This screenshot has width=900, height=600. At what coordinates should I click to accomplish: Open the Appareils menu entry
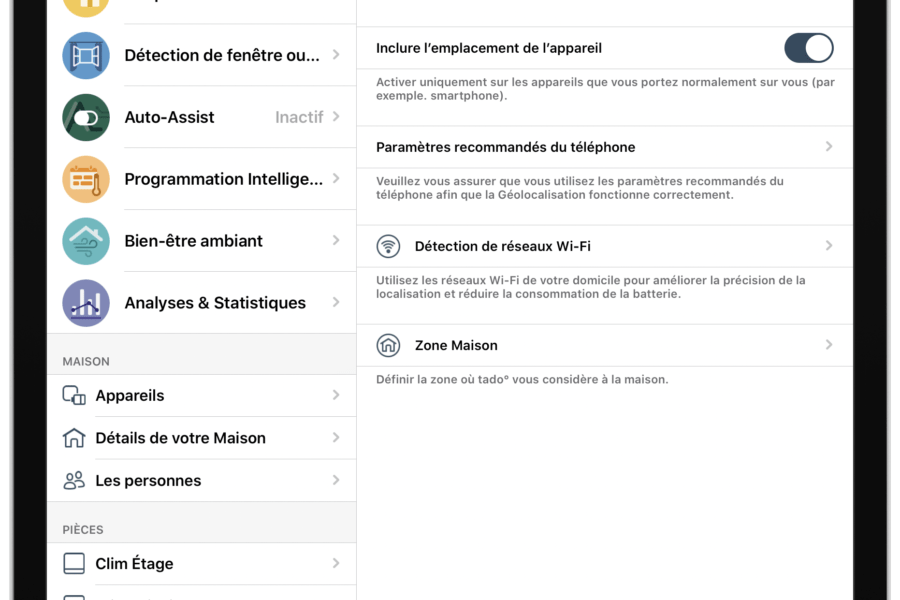point(202,396)
